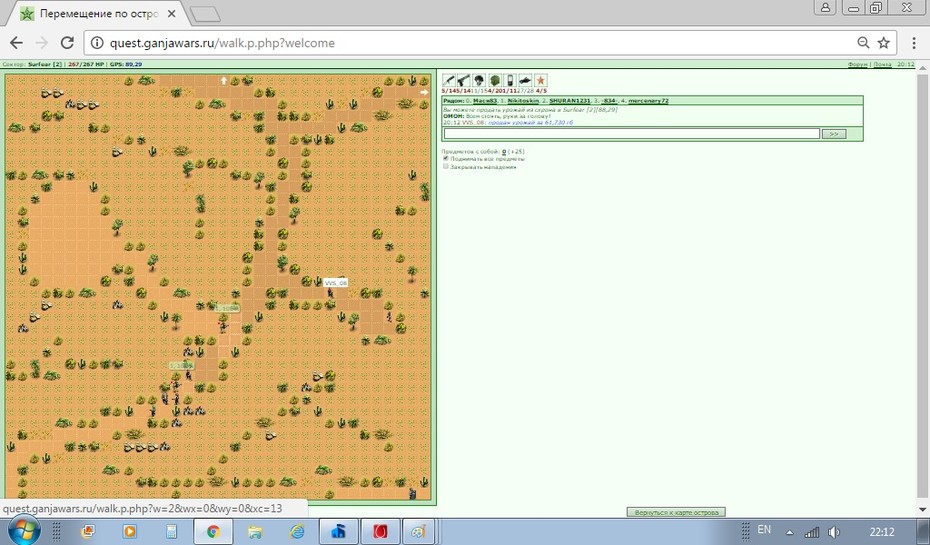
Task: Click the VVS_08 name label on map
Action: coord(335,283)
